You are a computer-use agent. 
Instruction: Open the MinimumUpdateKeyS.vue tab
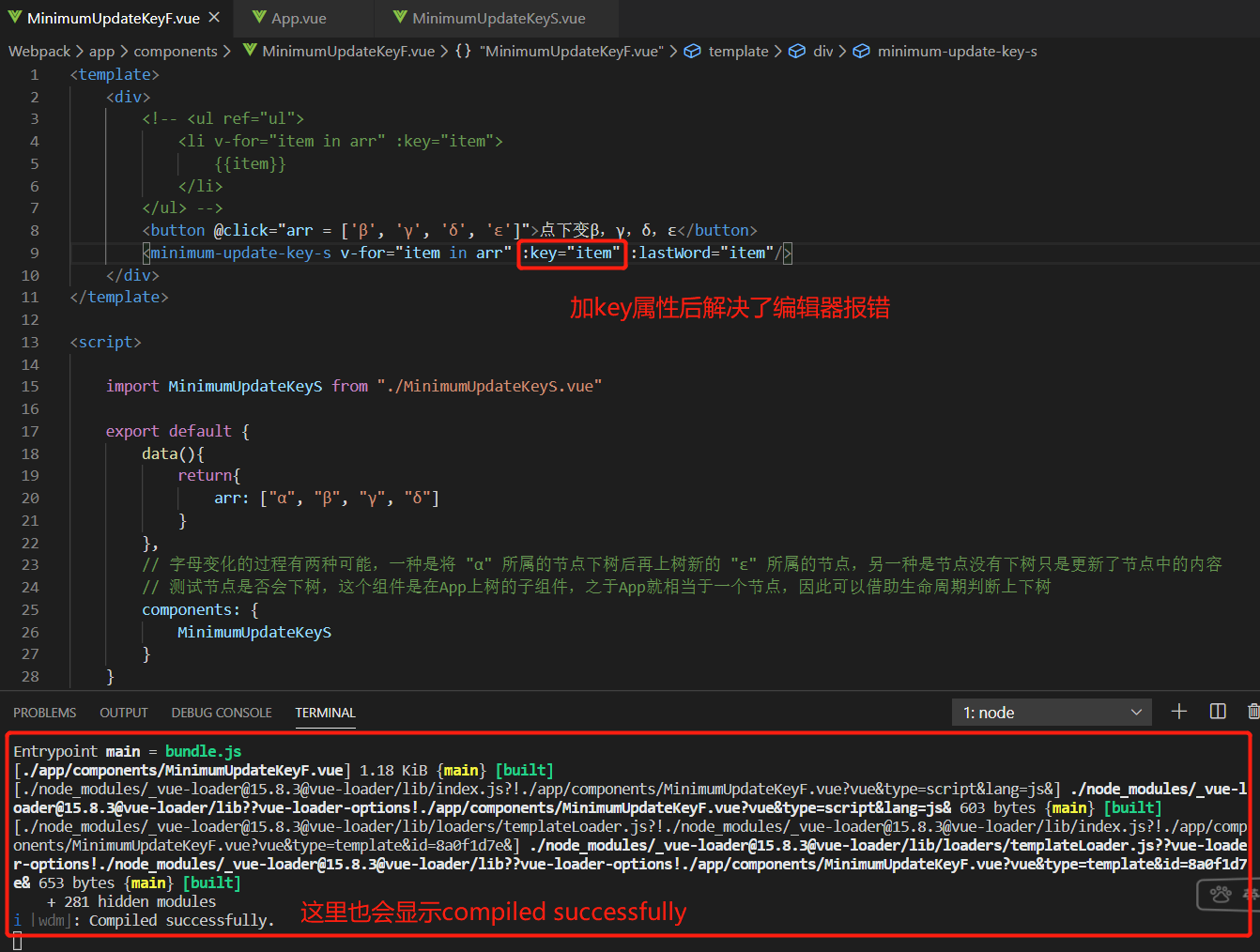point(499,18)
